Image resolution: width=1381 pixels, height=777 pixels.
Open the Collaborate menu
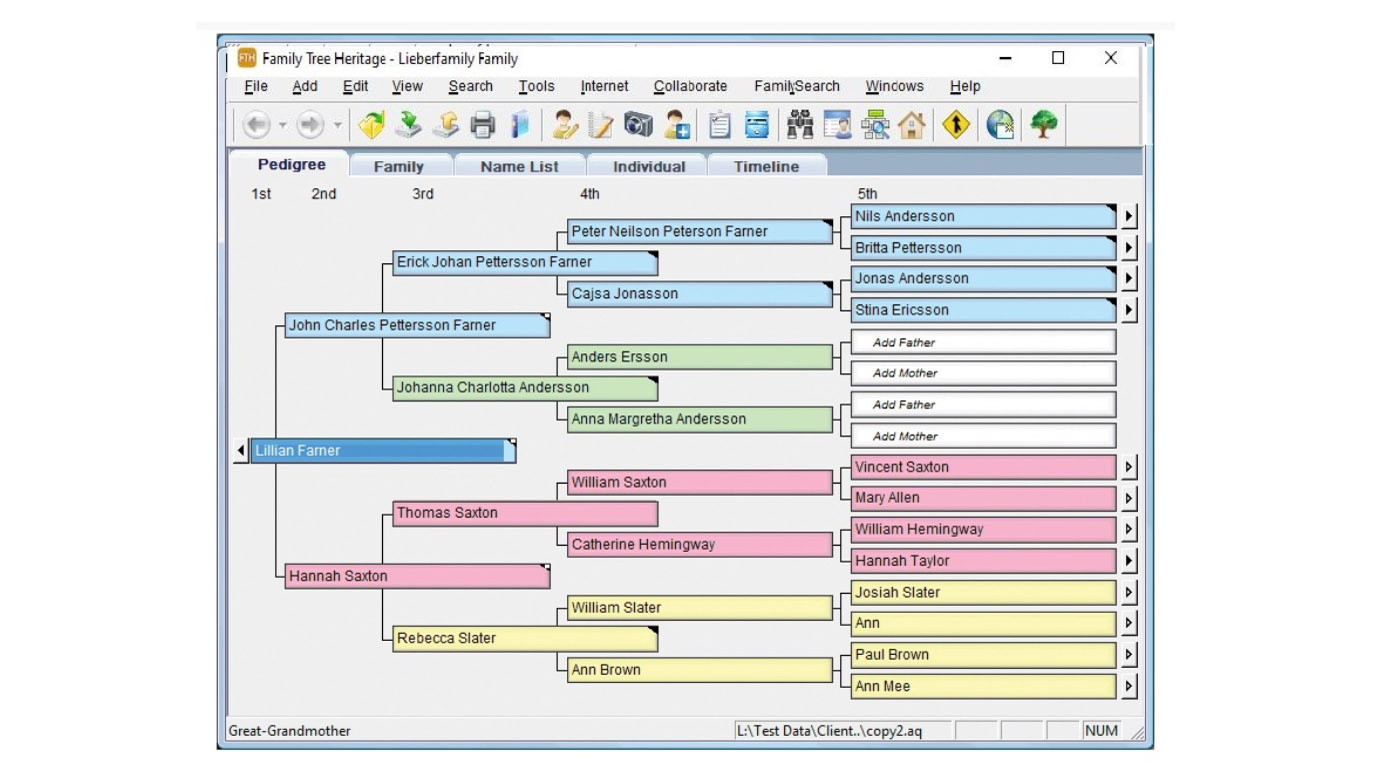point(690,86)
